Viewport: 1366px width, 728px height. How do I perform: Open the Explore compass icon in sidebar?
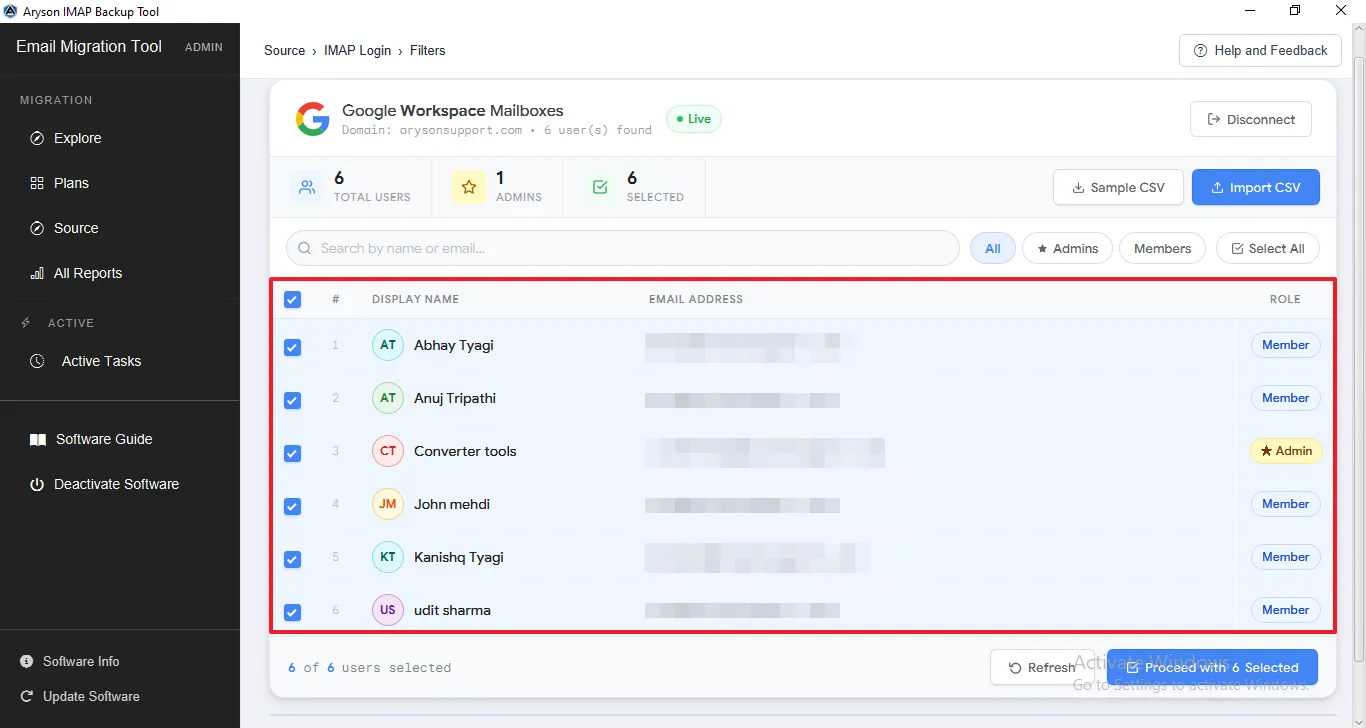pos(37,138)
